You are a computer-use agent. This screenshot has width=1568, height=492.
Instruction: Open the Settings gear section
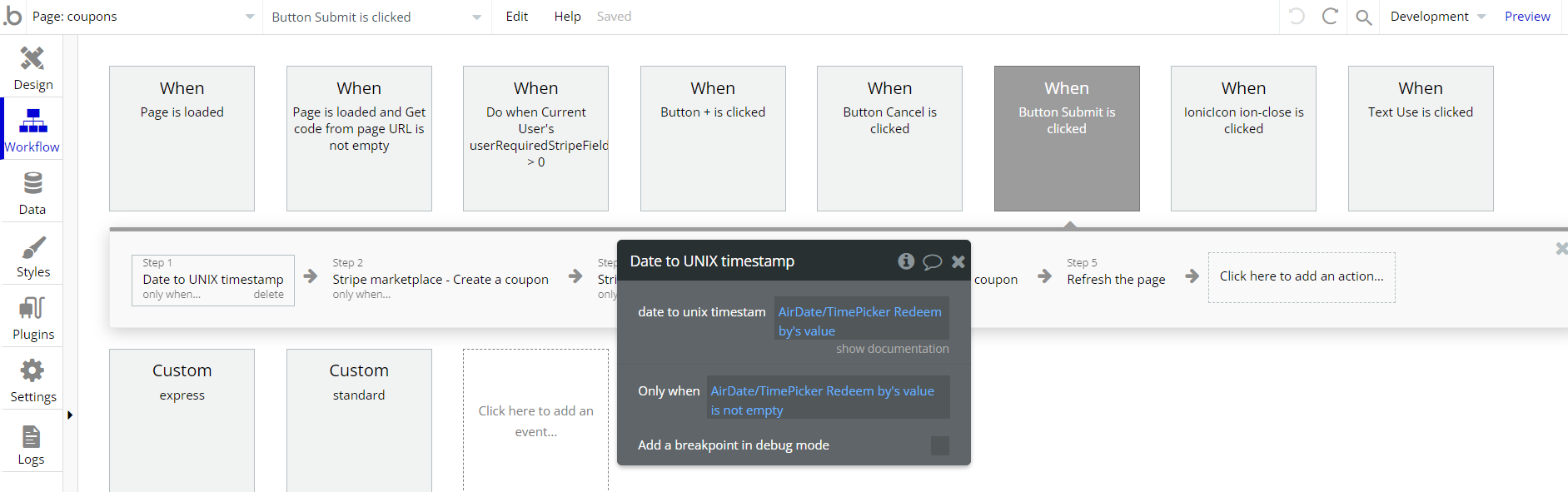32,380
